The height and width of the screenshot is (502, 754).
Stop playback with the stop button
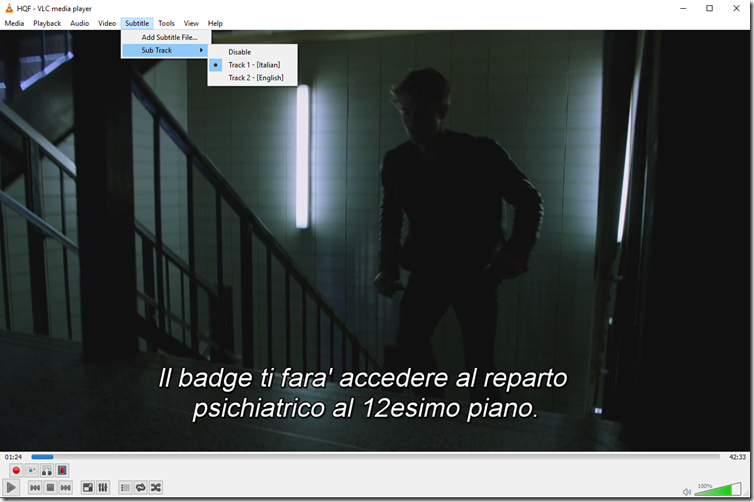(x=50, y=488)
